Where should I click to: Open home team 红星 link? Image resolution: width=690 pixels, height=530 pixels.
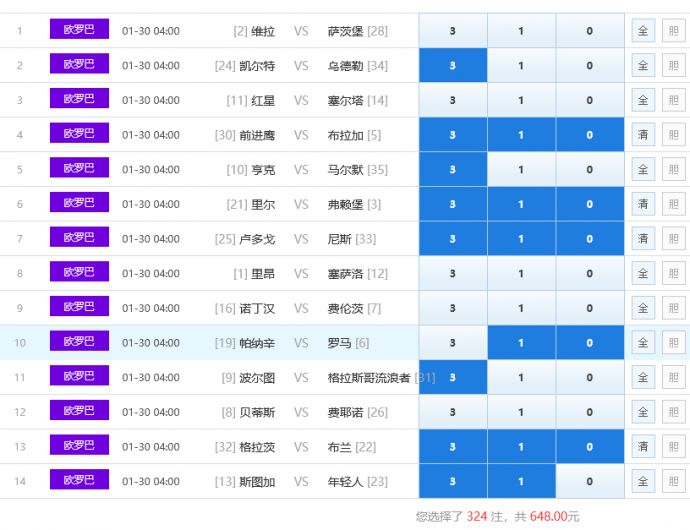(264, 100)
